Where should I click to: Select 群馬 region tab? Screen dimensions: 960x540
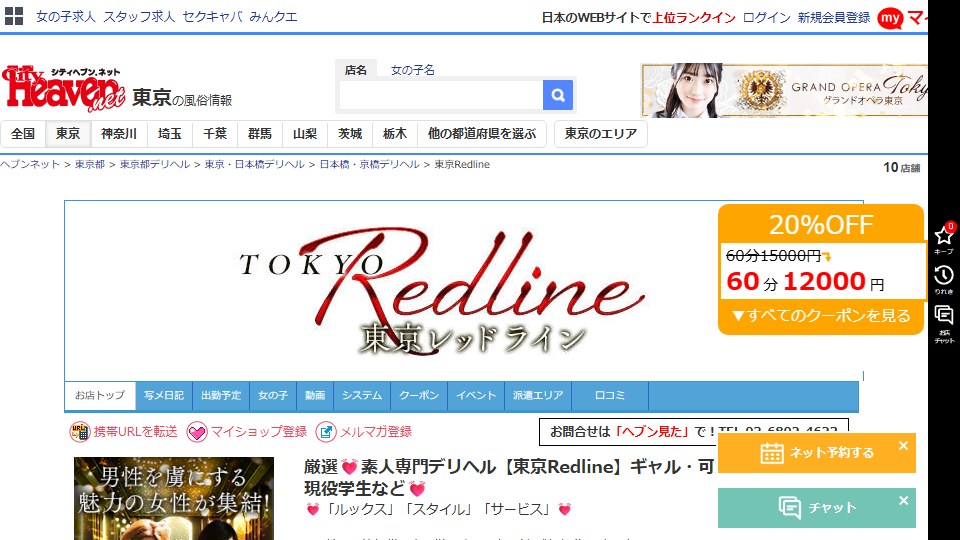(260, 134)
